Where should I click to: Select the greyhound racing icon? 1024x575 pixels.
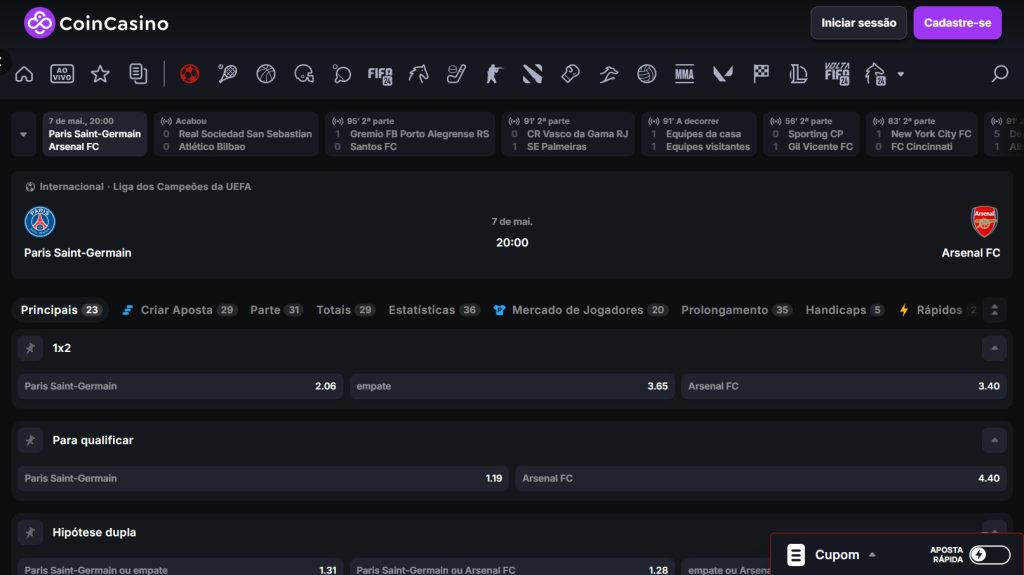tap(609, 74)
